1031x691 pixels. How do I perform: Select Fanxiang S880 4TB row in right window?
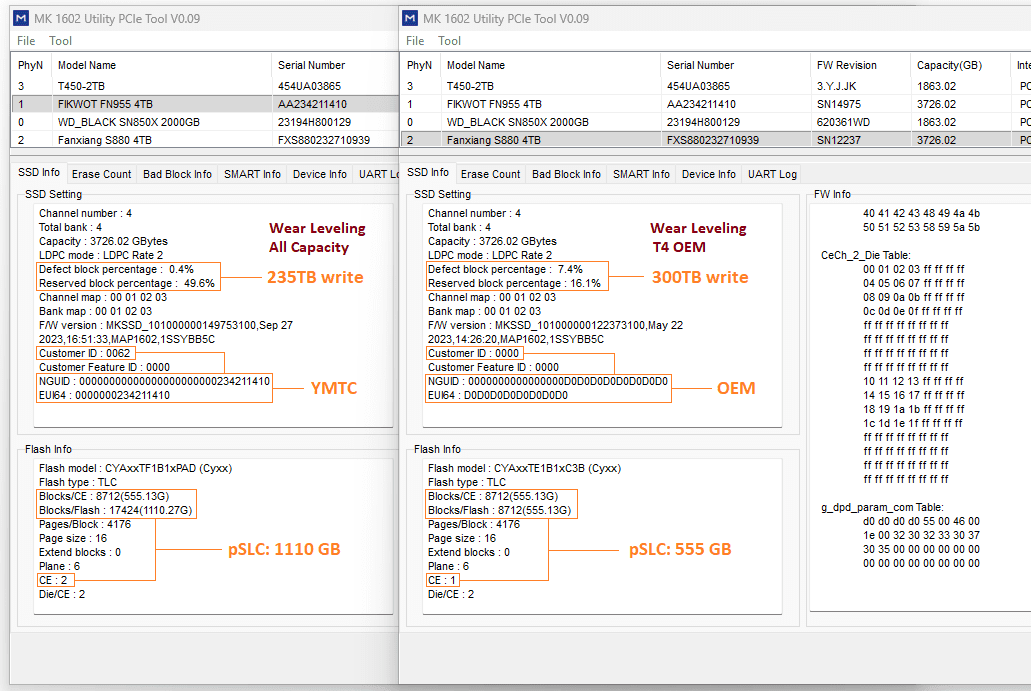716,140
